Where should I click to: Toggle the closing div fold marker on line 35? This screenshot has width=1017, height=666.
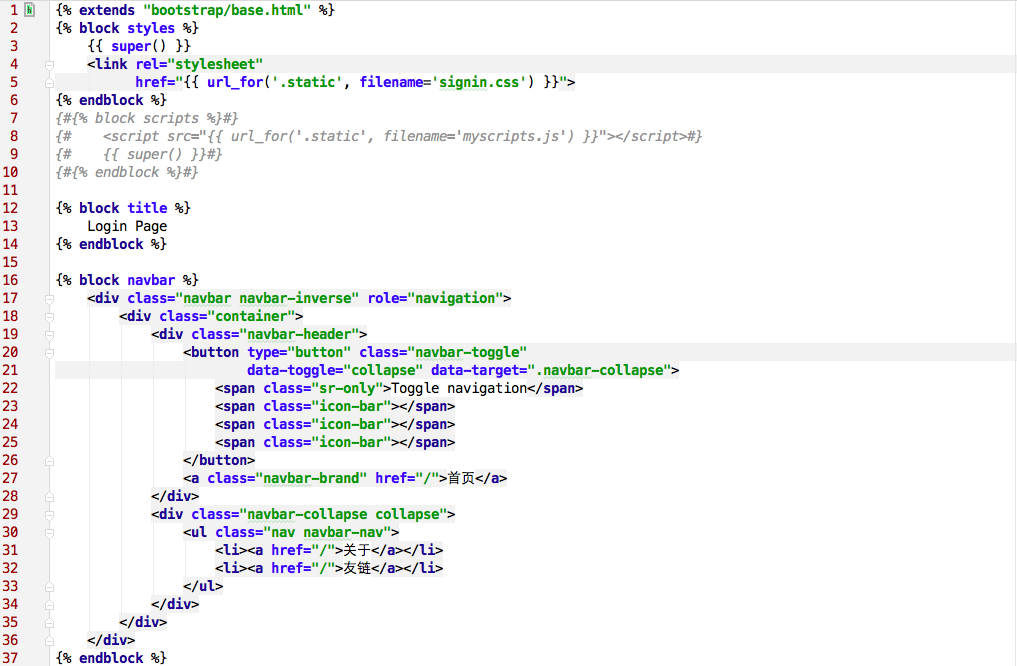49,623
